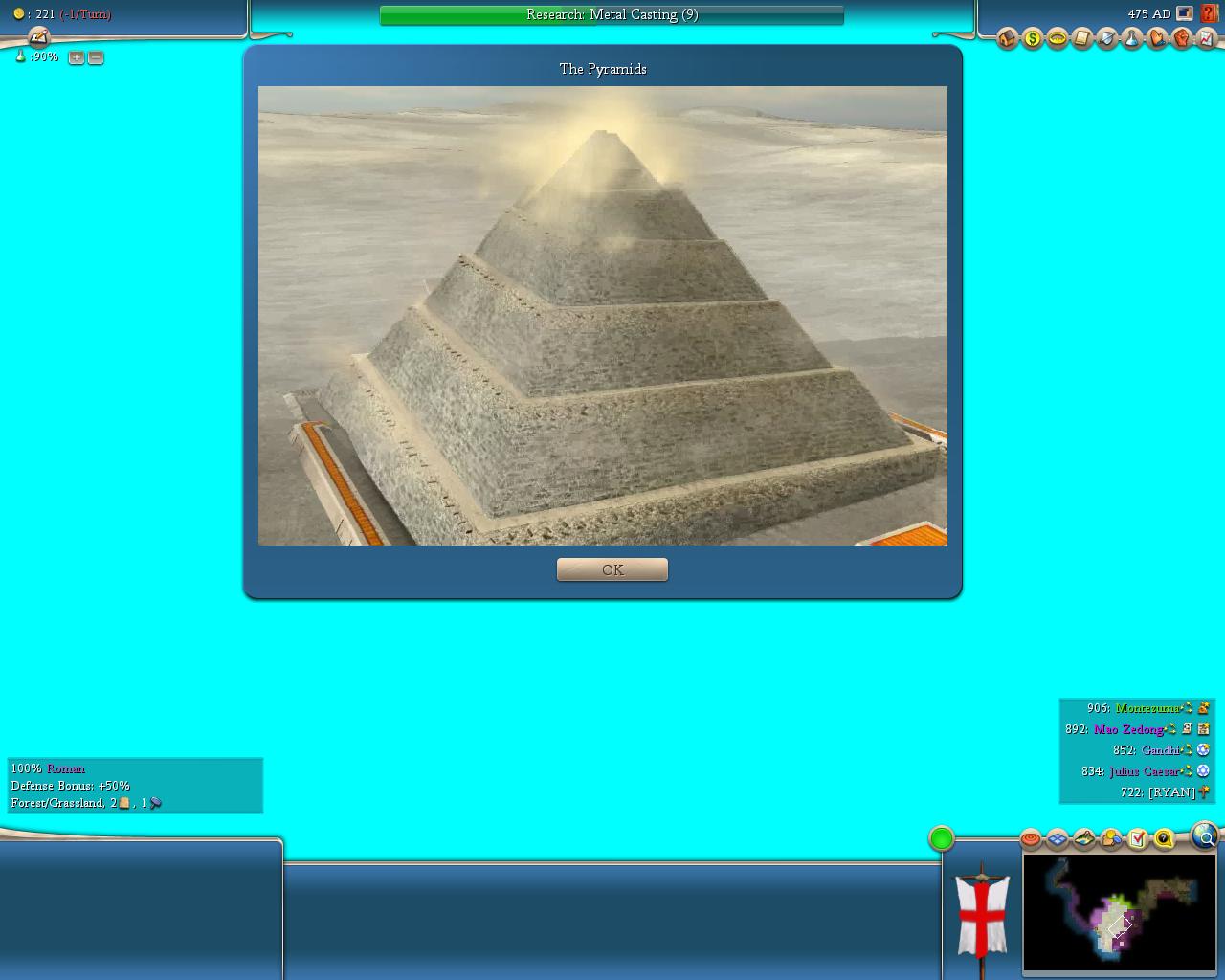Open the Religion Advisor praying hands icon
Image resolution: width=1225 pixels, height=980 pixels.
coord(1157,38)
